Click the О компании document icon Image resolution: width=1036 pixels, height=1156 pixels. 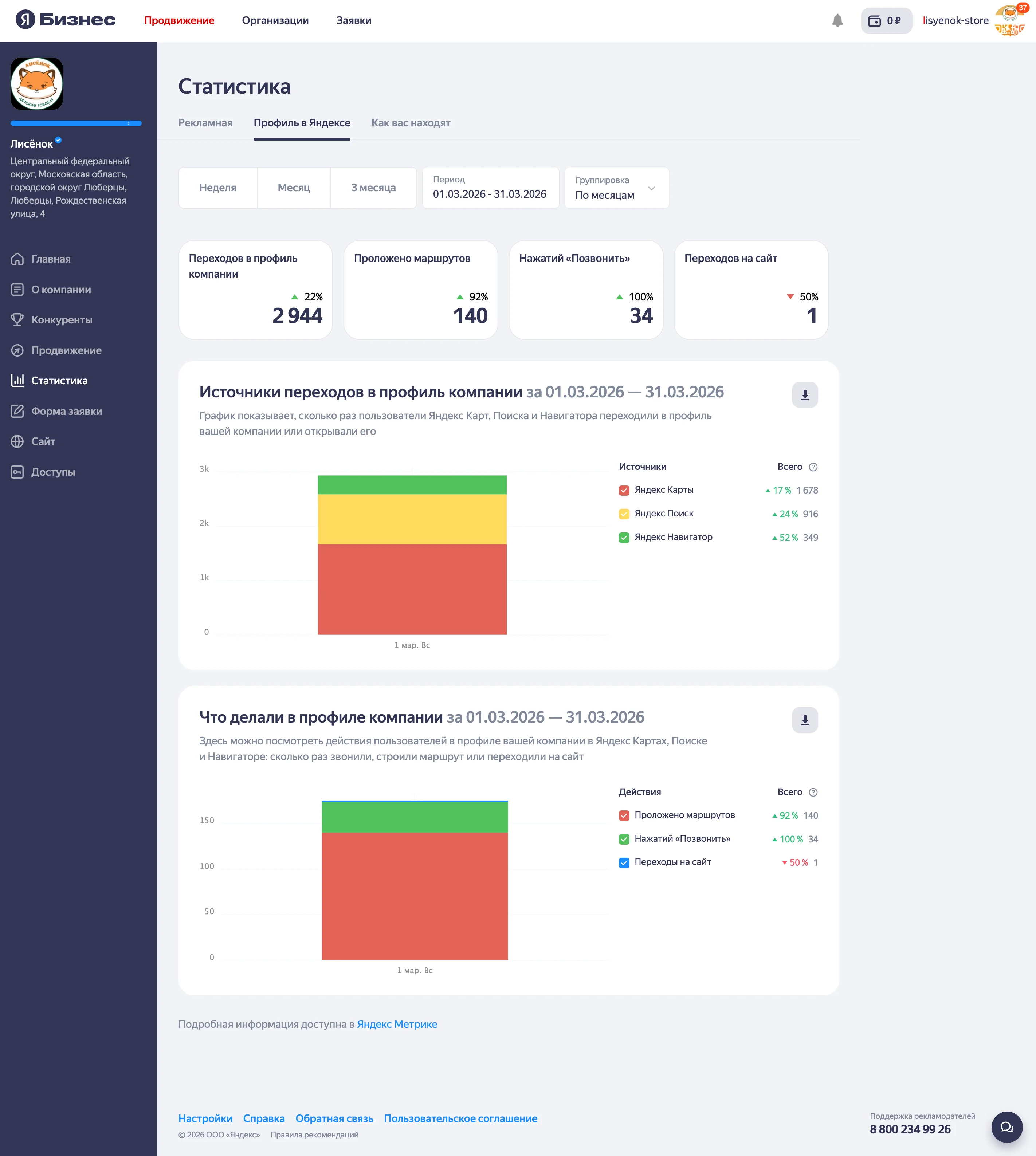[17, 290]
